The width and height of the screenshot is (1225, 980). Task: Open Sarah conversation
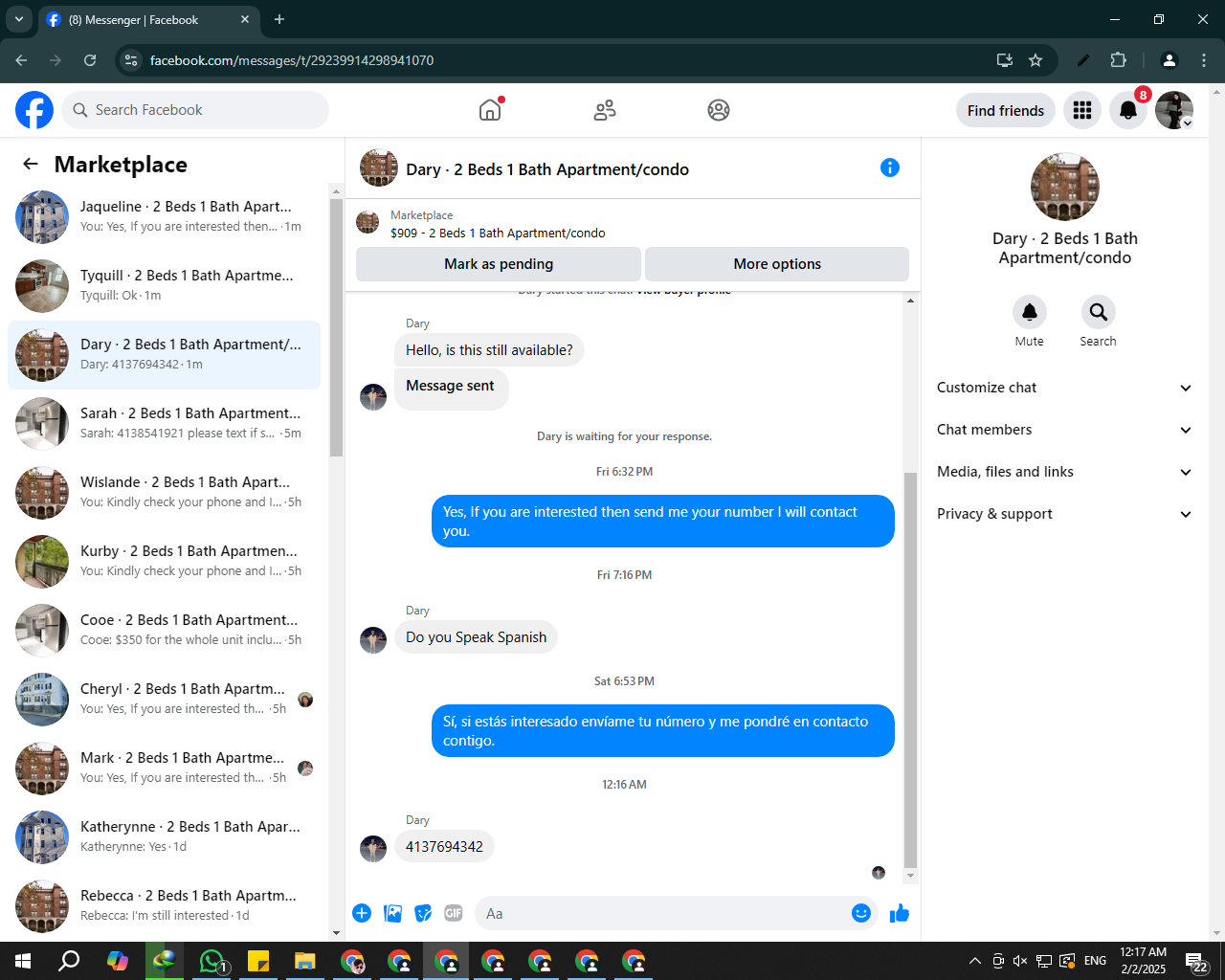coord(164,424)
